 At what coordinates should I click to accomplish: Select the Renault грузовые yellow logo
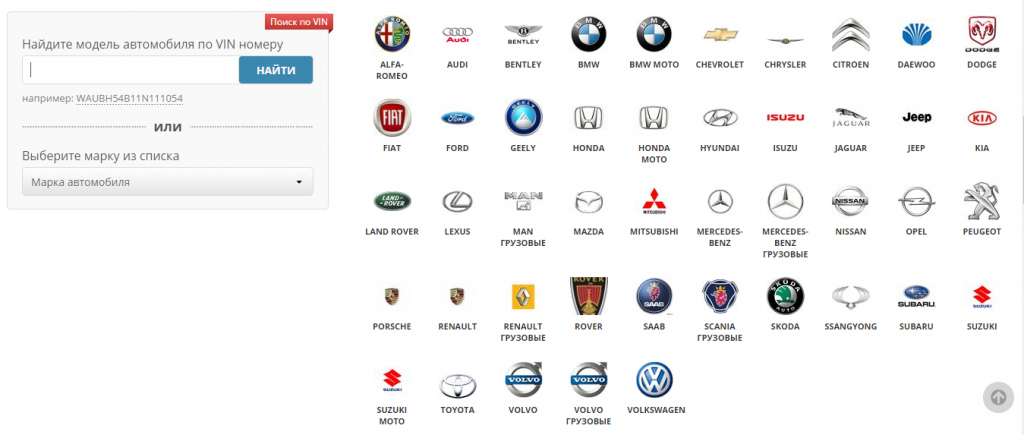point(524,297)
